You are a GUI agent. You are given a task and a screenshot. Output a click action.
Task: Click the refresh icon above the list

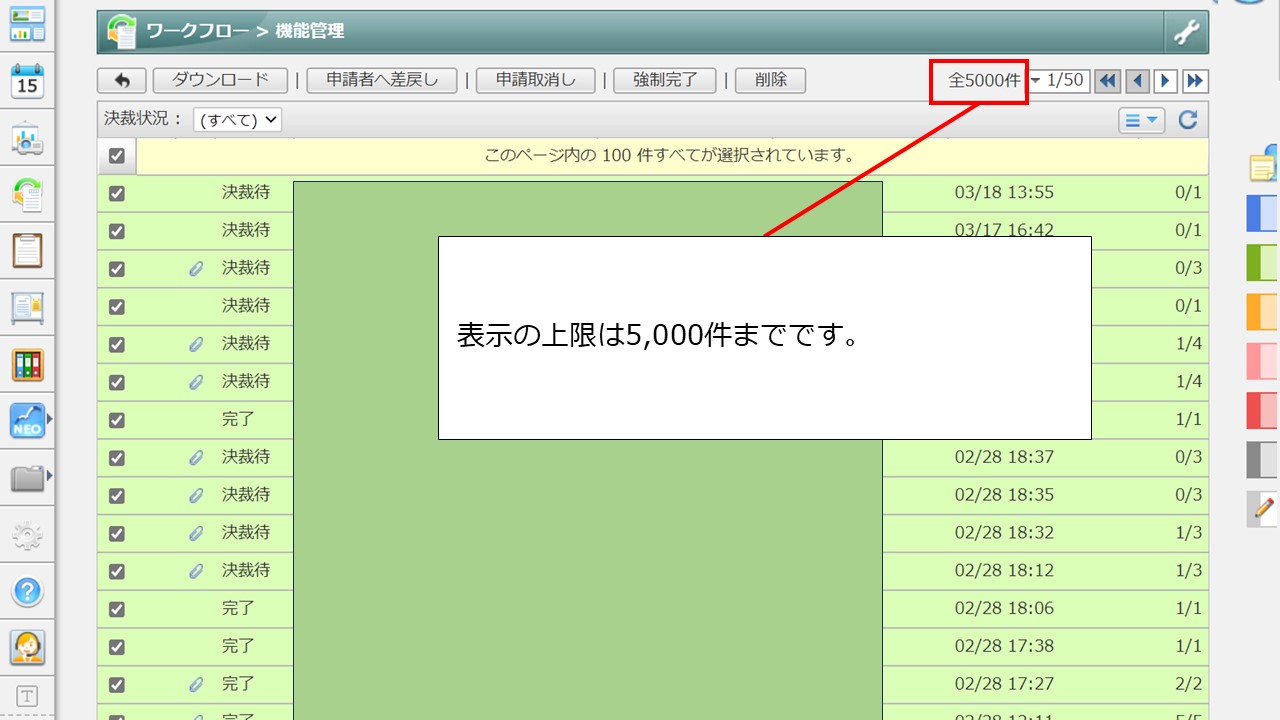1187,120
